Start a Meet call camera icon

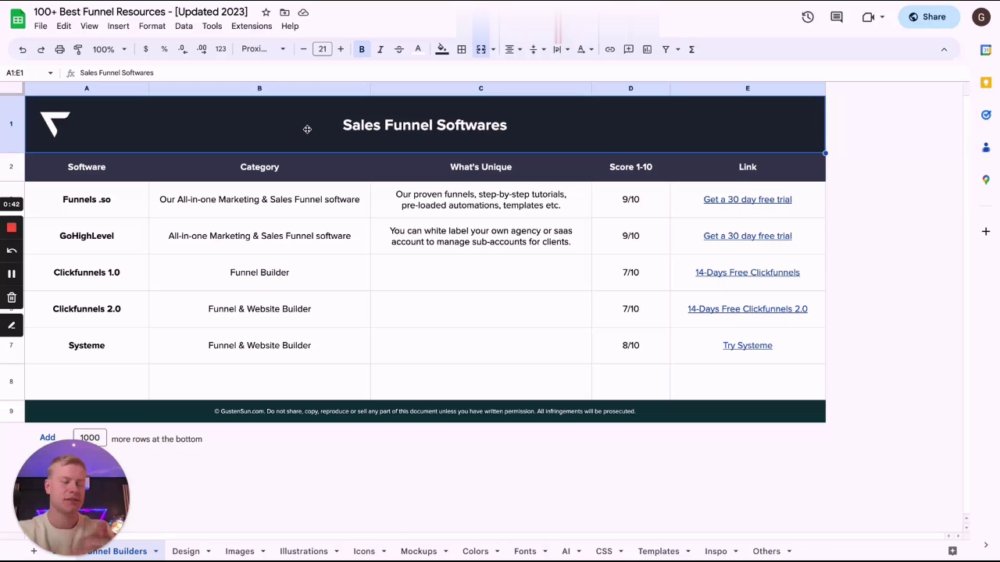(x=868, y=17)
